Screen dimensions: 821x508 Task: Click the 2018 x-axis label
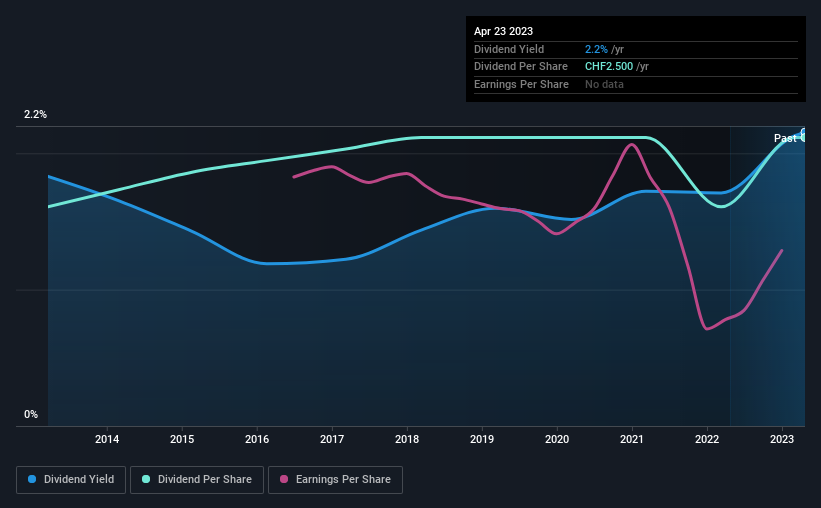[x=407, y=439]
